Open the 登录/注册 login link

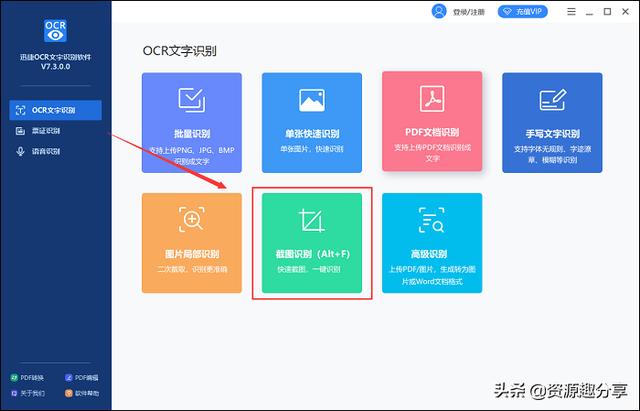click(469, 12)
